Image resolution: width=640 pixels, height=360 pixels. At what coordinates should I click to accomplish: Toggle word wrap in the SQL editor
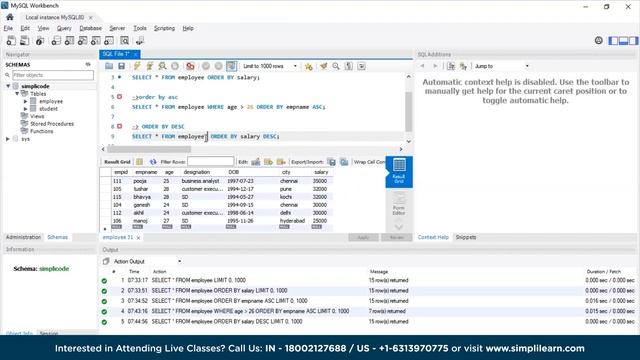[362, 66]
